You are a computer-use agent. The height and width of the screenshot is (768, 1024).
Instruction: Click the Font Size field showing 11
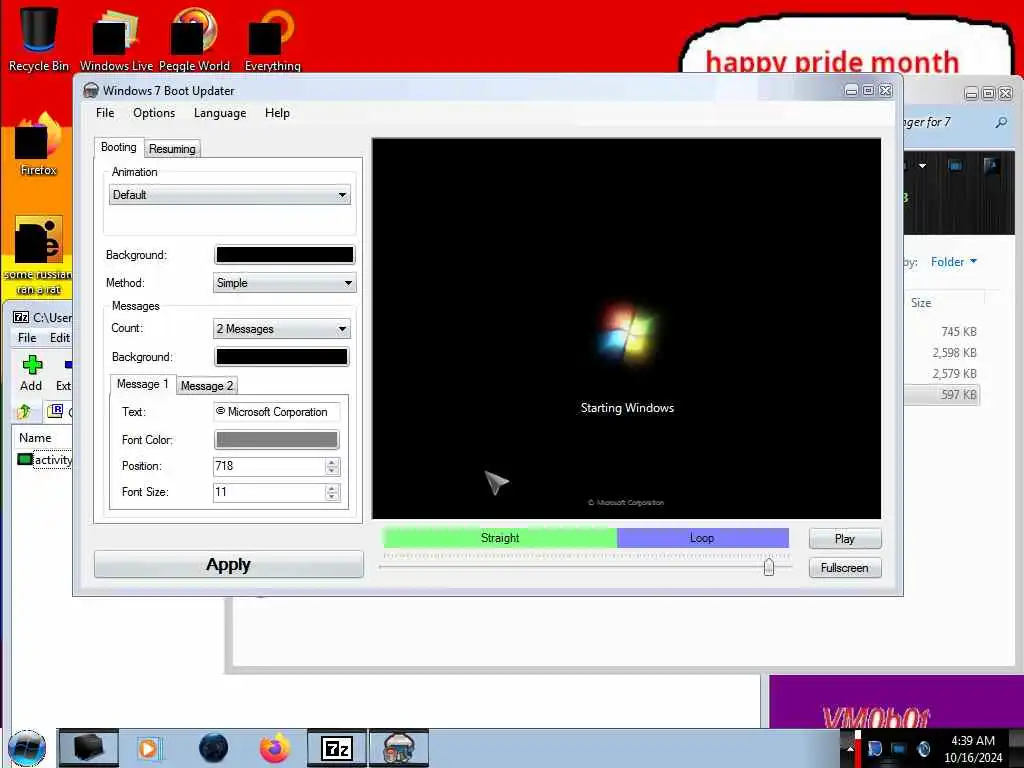(269, 492)
